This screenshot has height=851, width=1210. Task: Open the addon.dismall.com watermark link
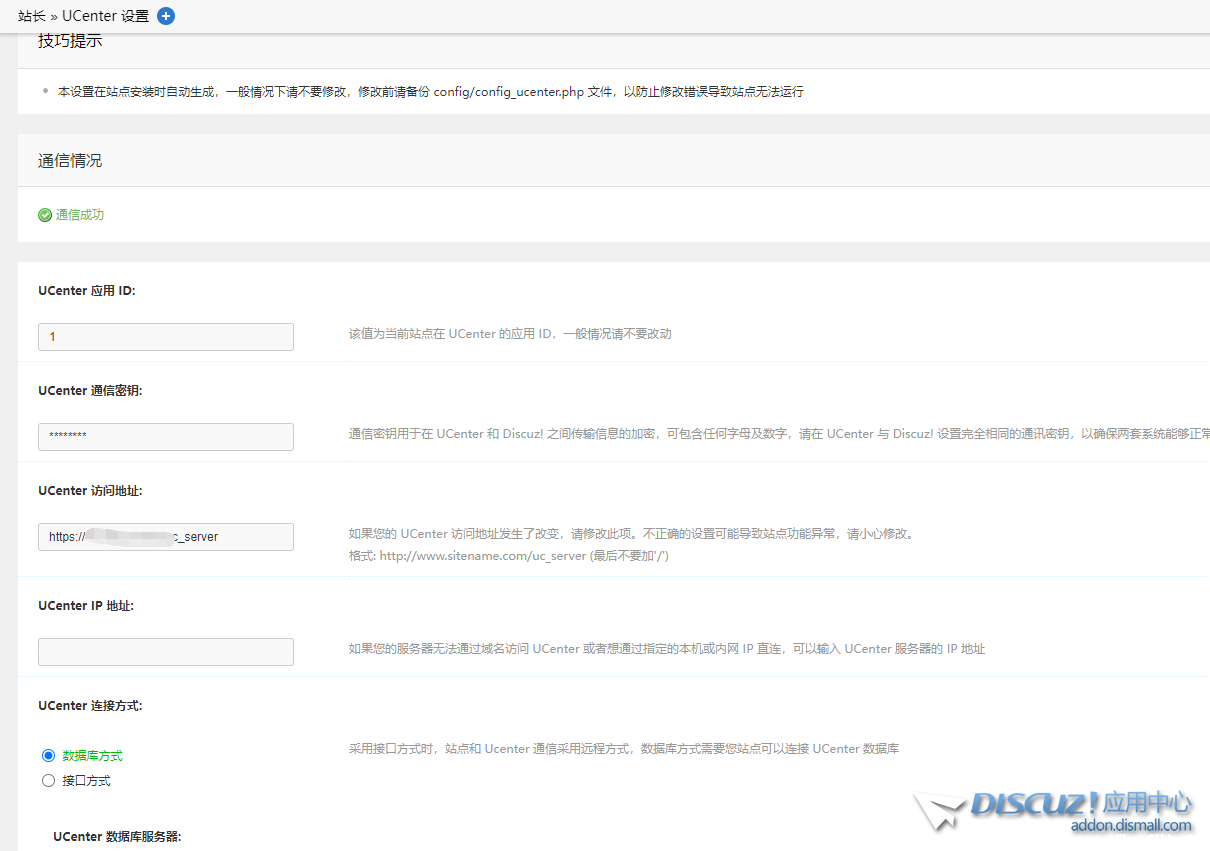click(x=1131, y=826)
